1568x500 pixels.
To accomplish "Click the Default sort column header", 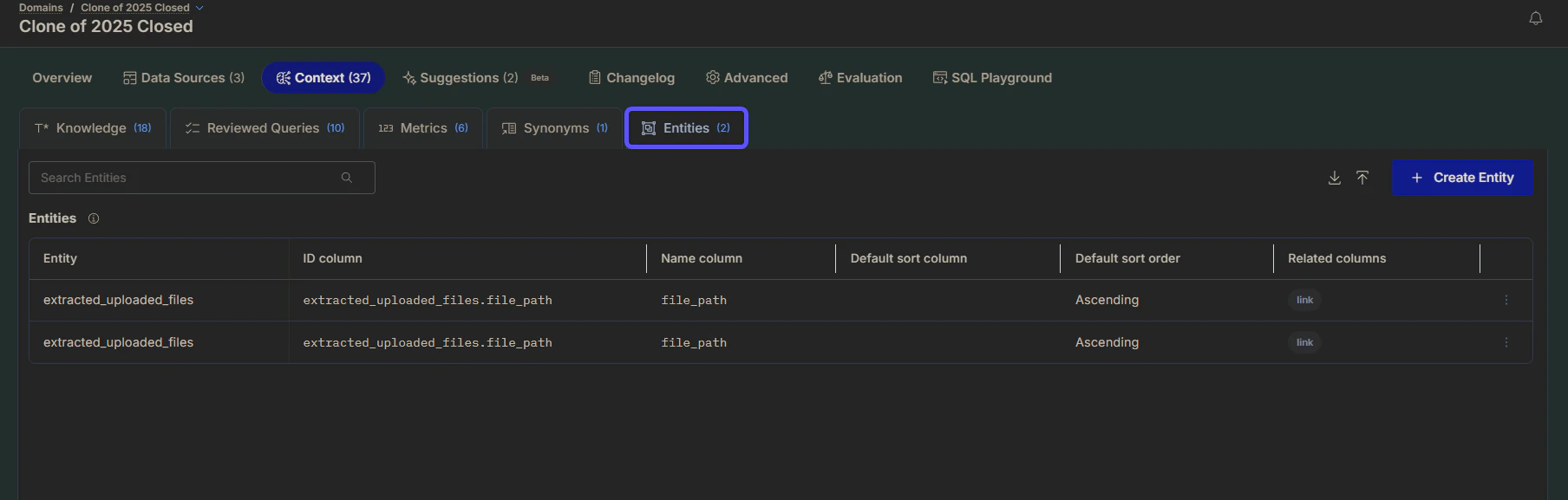I will [908, 258].
